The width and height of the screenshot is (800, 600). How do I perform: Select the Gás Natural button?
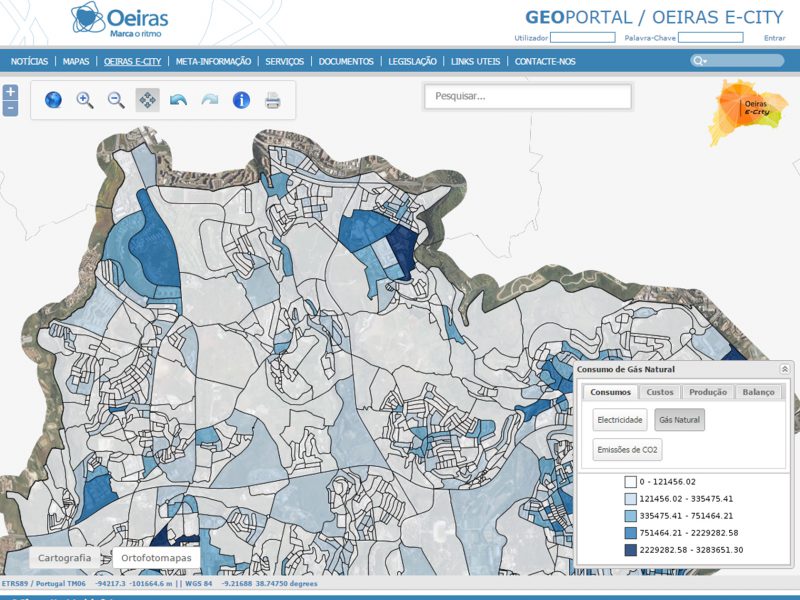coord(680,420)
